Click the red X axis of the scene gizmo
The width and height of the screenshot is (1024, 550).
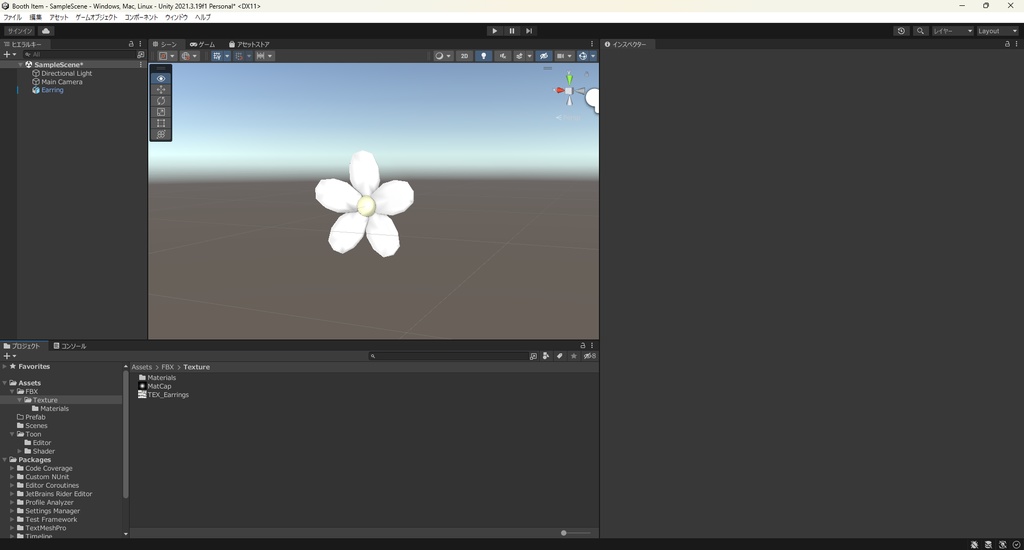[x=559, y=90]
